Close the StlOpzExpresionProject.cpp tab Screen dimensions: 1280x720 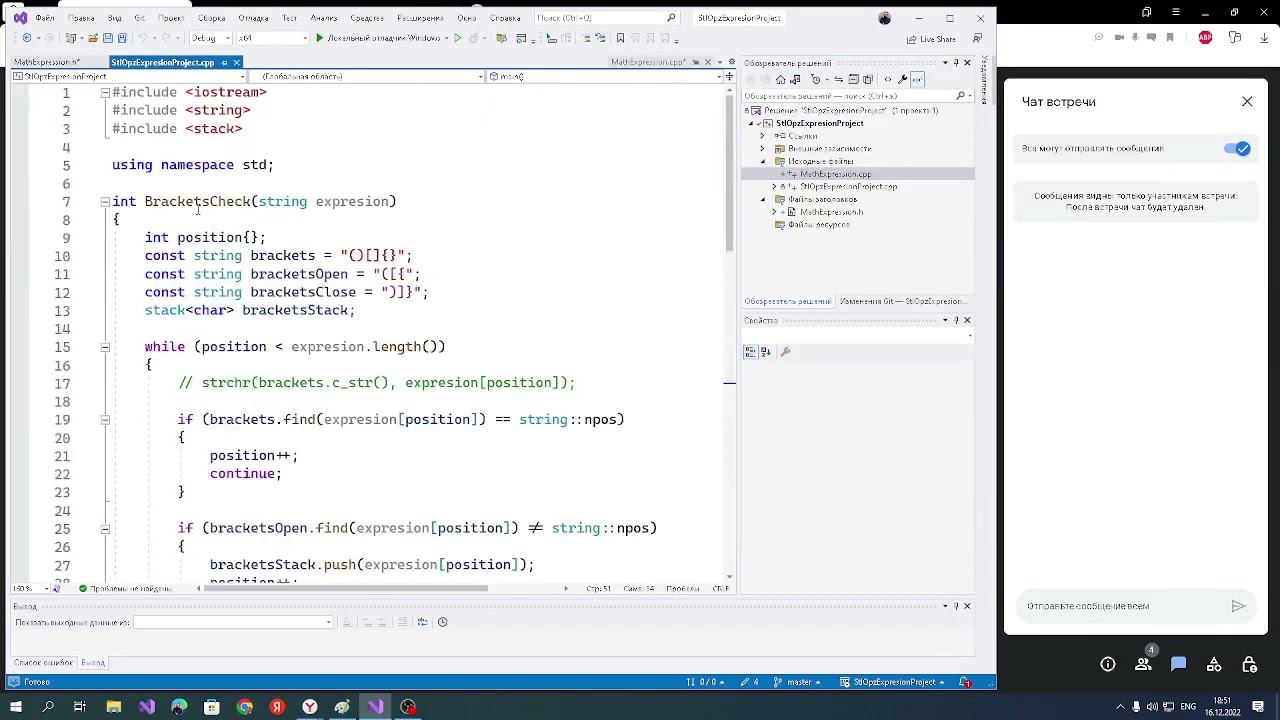[x=237, y=62]
